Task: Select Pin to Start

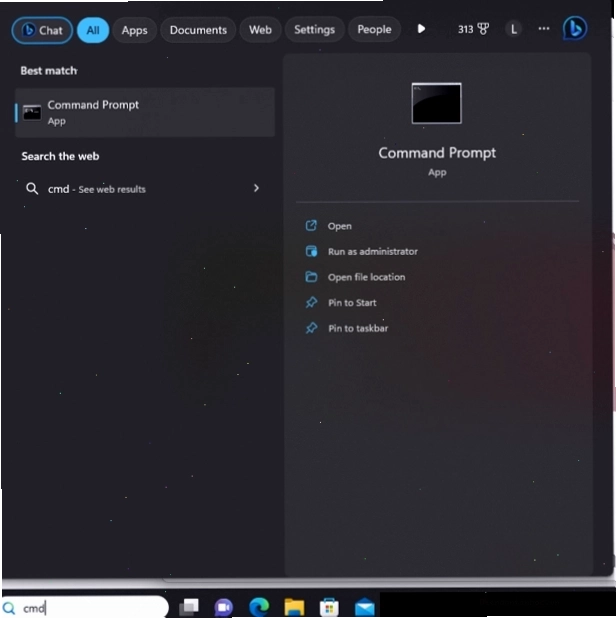Action: 352,303
